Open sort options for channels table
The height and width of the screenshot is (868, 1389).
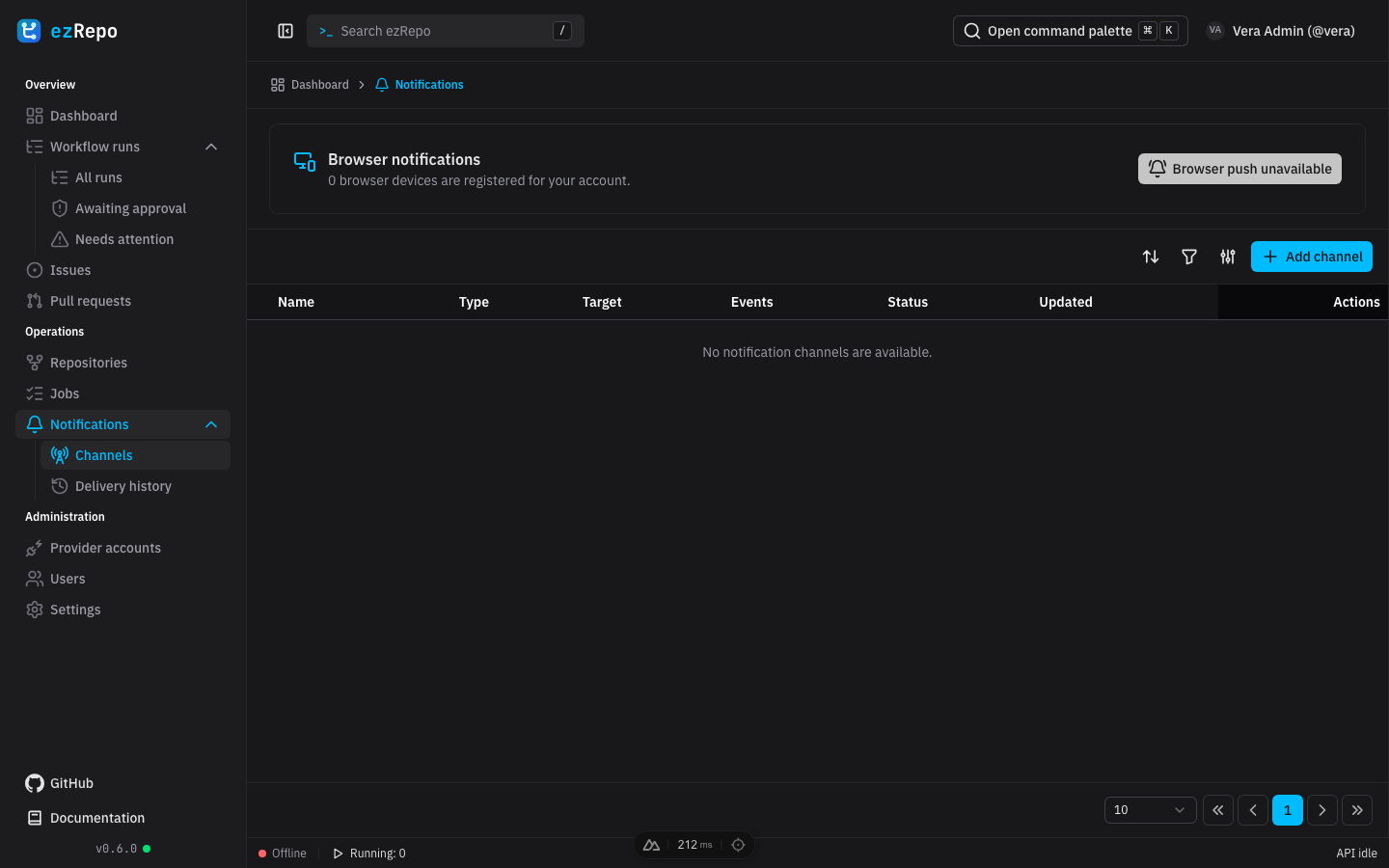1151,257
